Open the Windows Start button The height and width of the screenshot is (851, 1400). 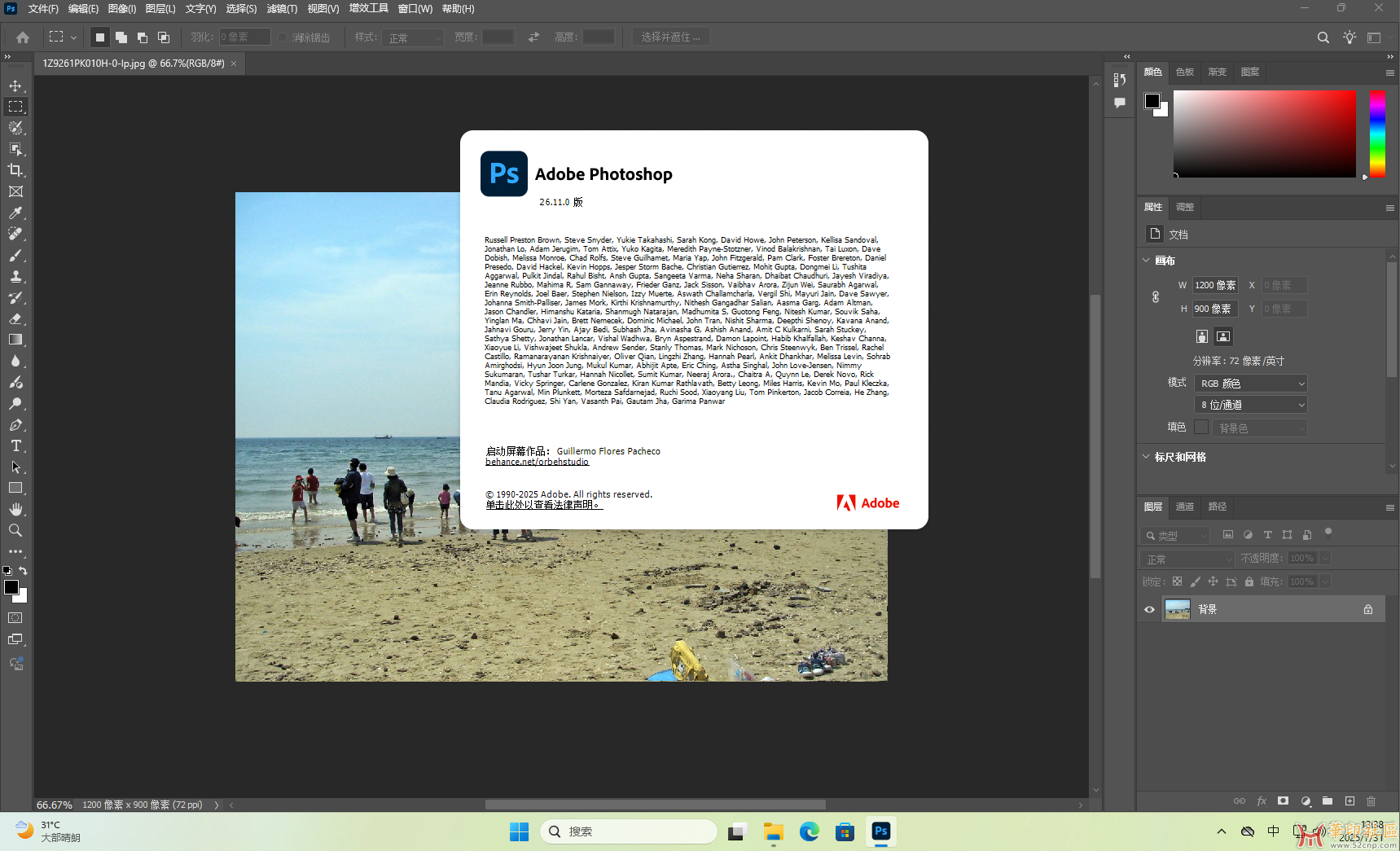[x=519, y=831]
